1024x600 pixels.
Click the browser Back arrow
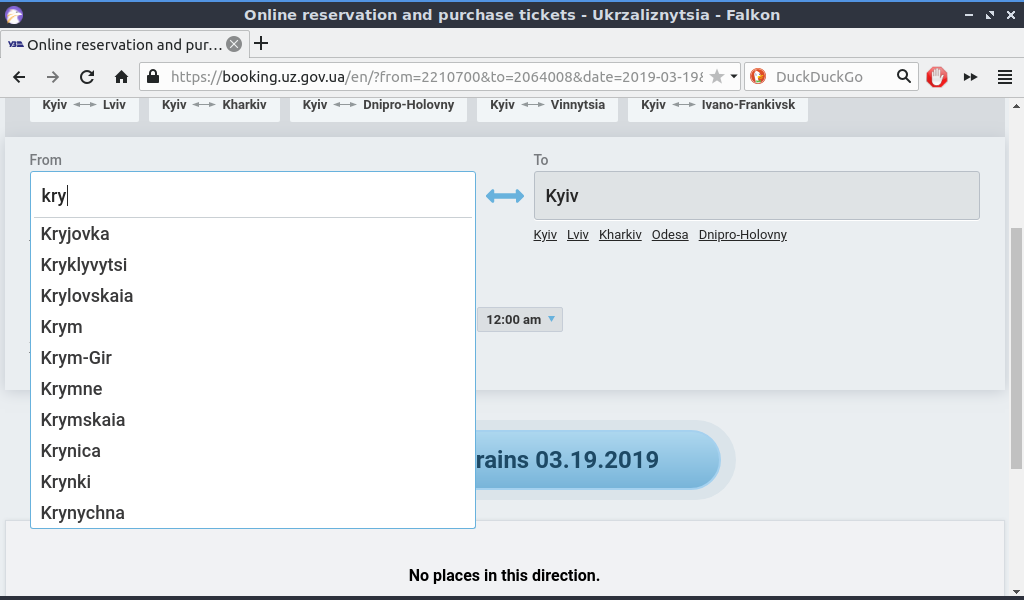pyautogui.click(x=19, y=77)
